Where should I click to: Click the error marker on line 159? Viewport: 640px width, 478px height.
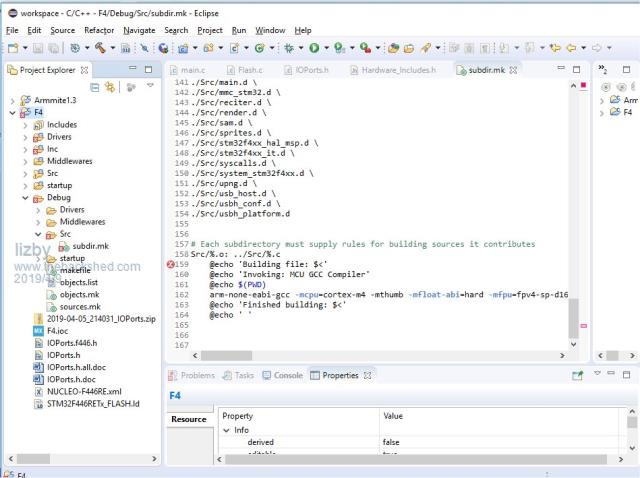[172, 264]
